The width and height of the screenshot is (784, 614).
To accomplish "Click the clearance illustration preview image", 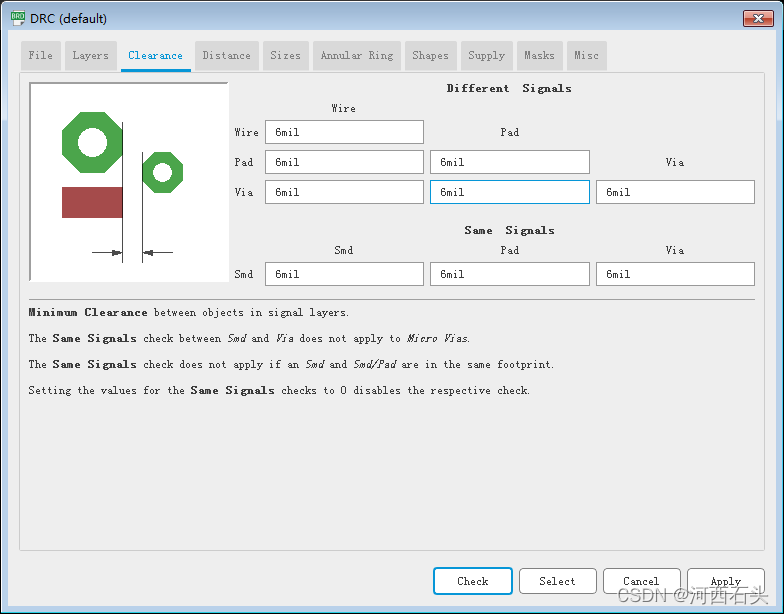I will [129, 182].
